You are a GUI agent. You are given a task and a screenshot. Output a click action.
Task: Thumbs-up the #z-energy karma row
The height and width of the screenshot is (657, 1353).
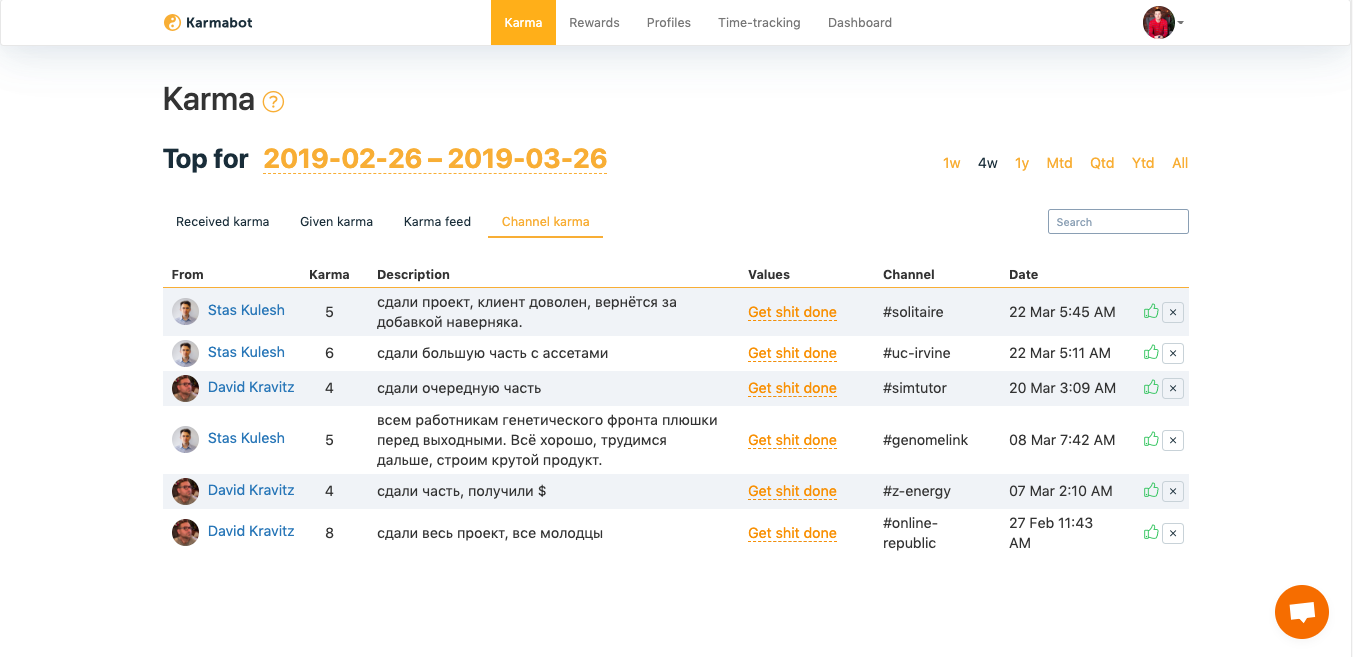click(x=1151, y=490)
